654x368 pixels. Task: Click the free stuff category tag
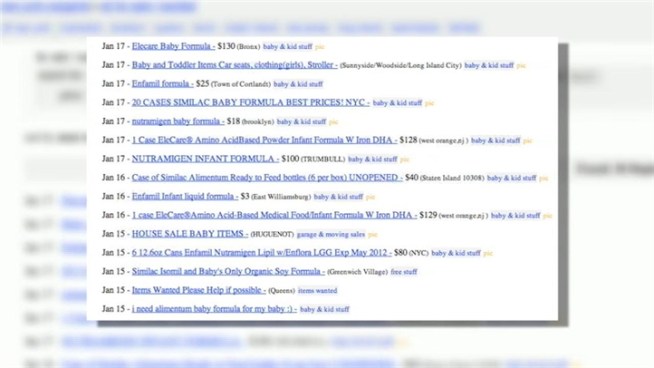point(404,272)
